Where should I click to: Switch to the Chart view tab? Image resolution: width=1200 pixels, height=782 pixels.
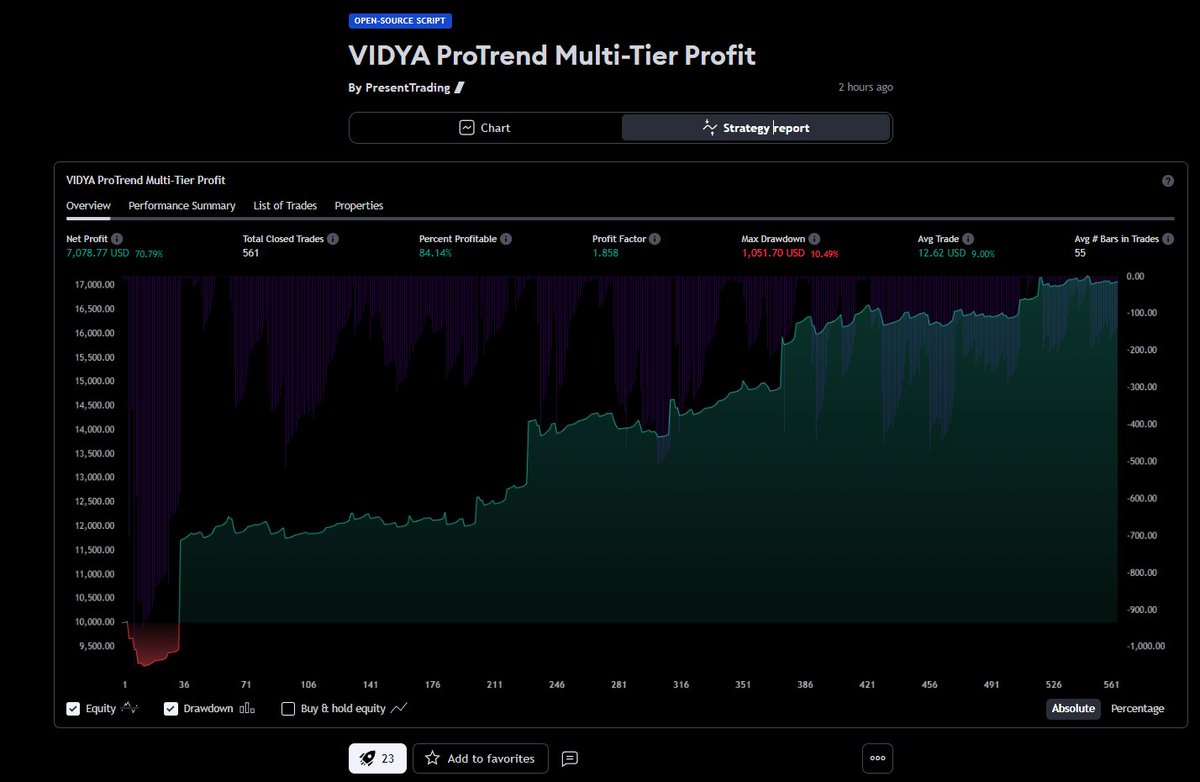click(x=486, y=128)
